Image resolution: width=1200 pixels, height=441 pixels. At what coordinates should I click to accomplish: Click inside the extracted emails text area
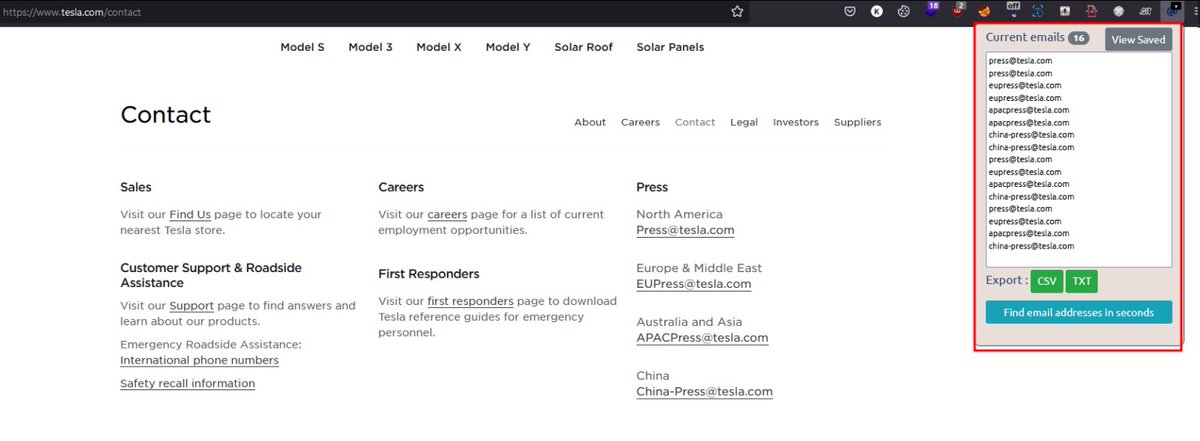pyautogui.click(x=1078, y=159)
